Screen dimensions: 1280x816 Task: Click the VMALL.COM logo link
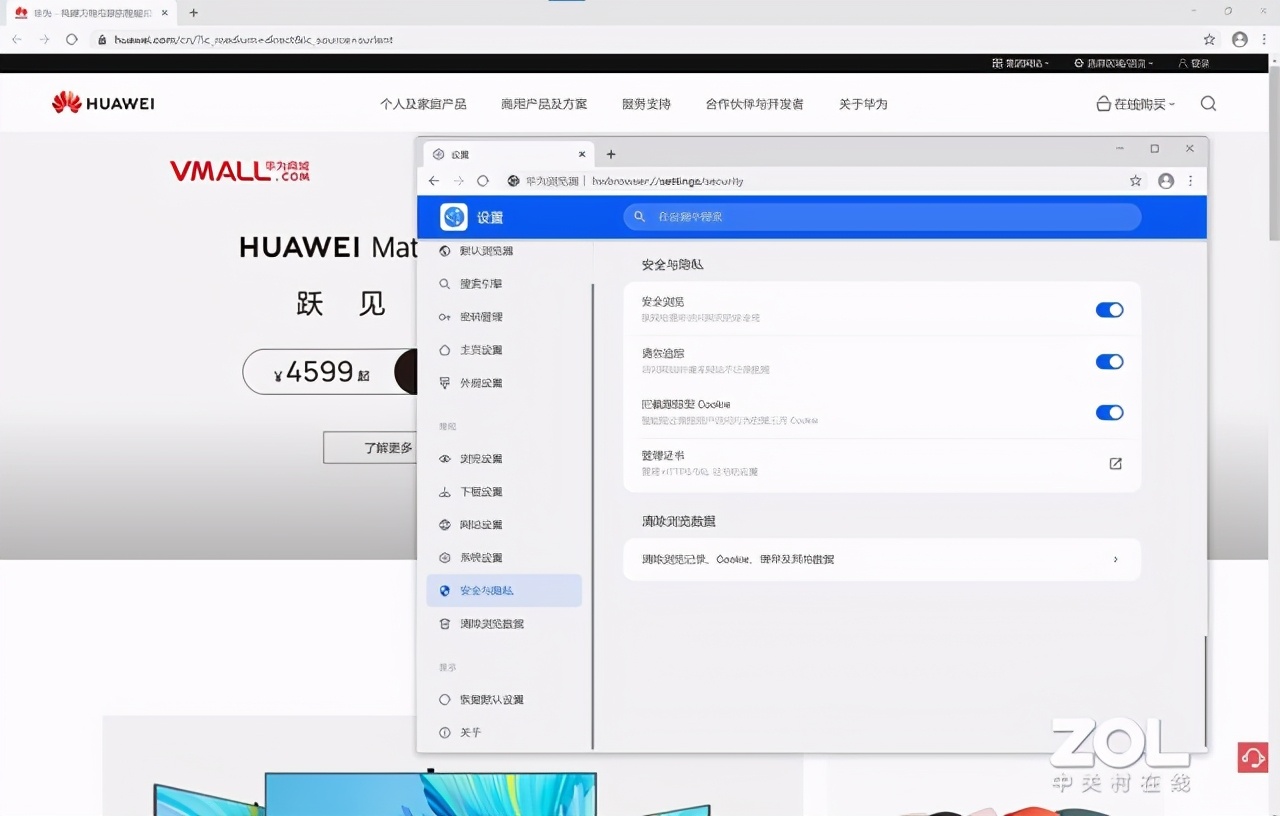pyautogui.click(x=240, y=171)
